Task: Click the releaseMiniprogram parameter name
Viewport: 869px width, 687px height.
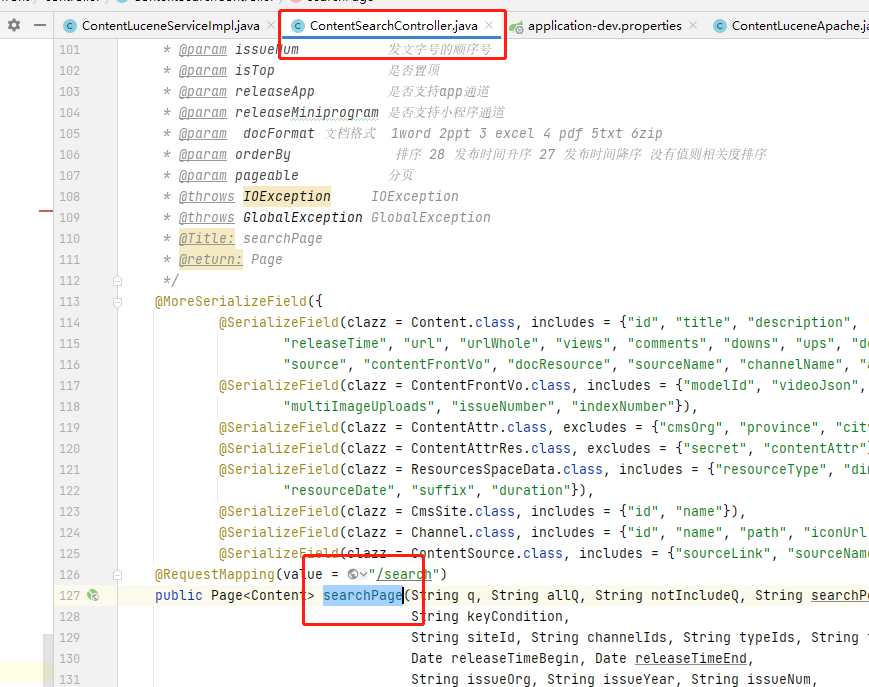Action: pos(307,112)
